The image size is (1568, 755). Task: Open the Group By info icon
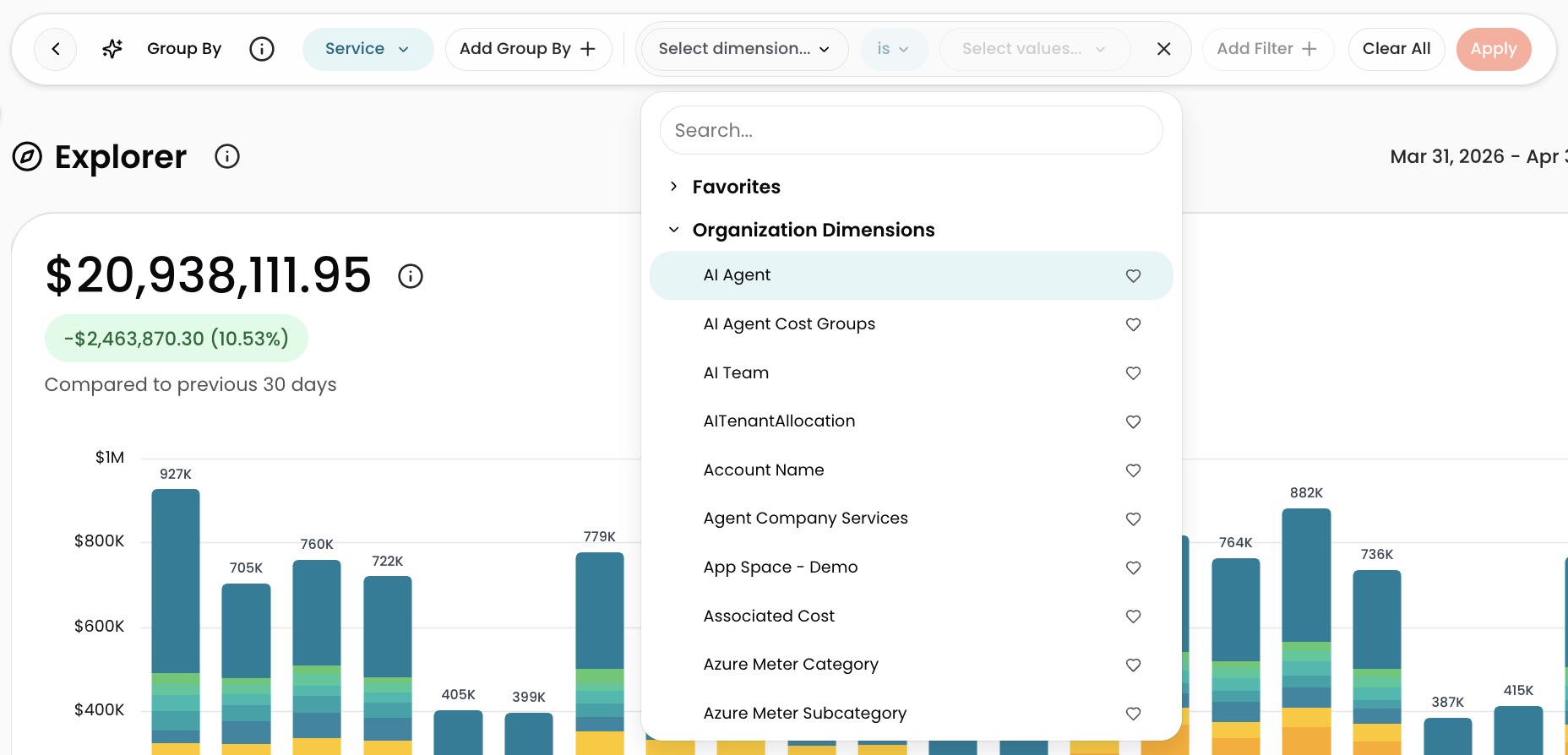point(262,49)
